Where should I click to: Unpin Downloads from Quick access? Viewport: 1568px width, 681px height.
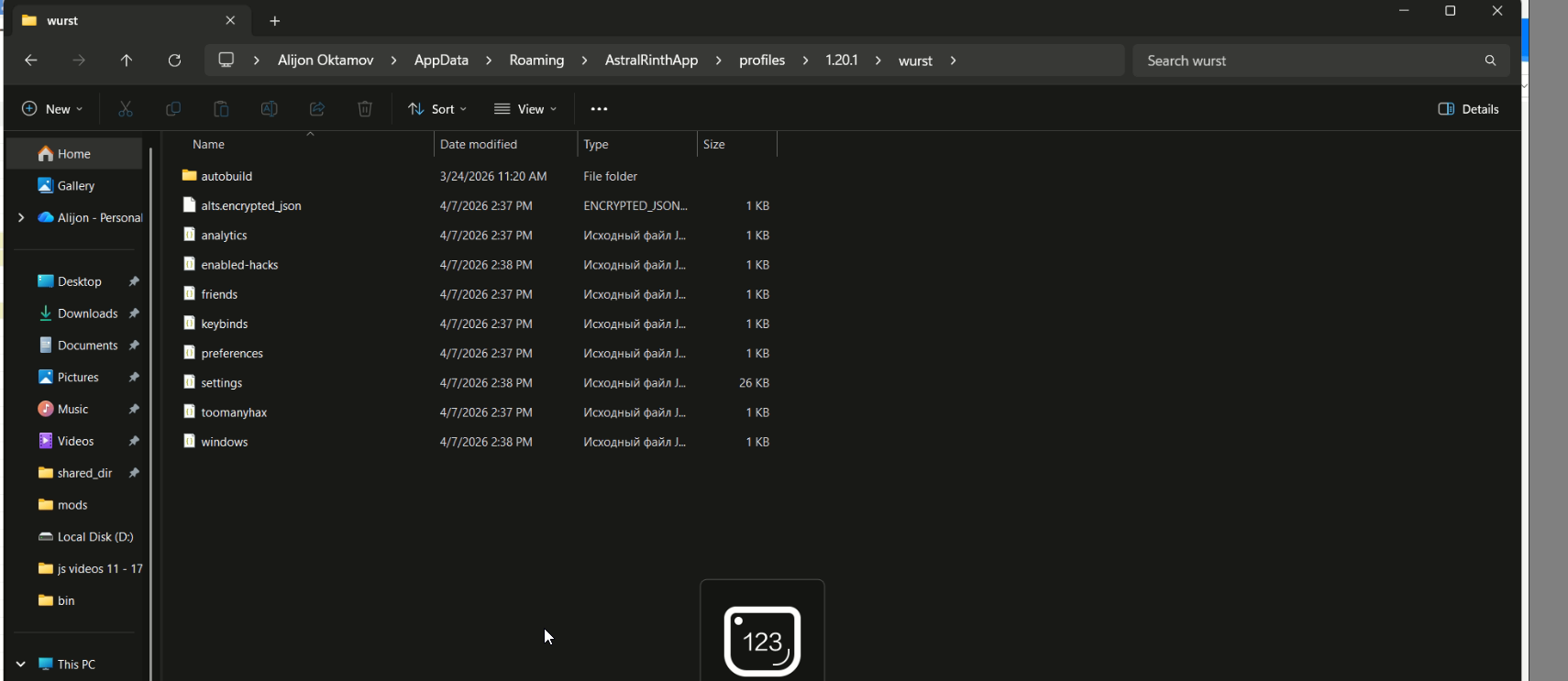click(134, 313)
